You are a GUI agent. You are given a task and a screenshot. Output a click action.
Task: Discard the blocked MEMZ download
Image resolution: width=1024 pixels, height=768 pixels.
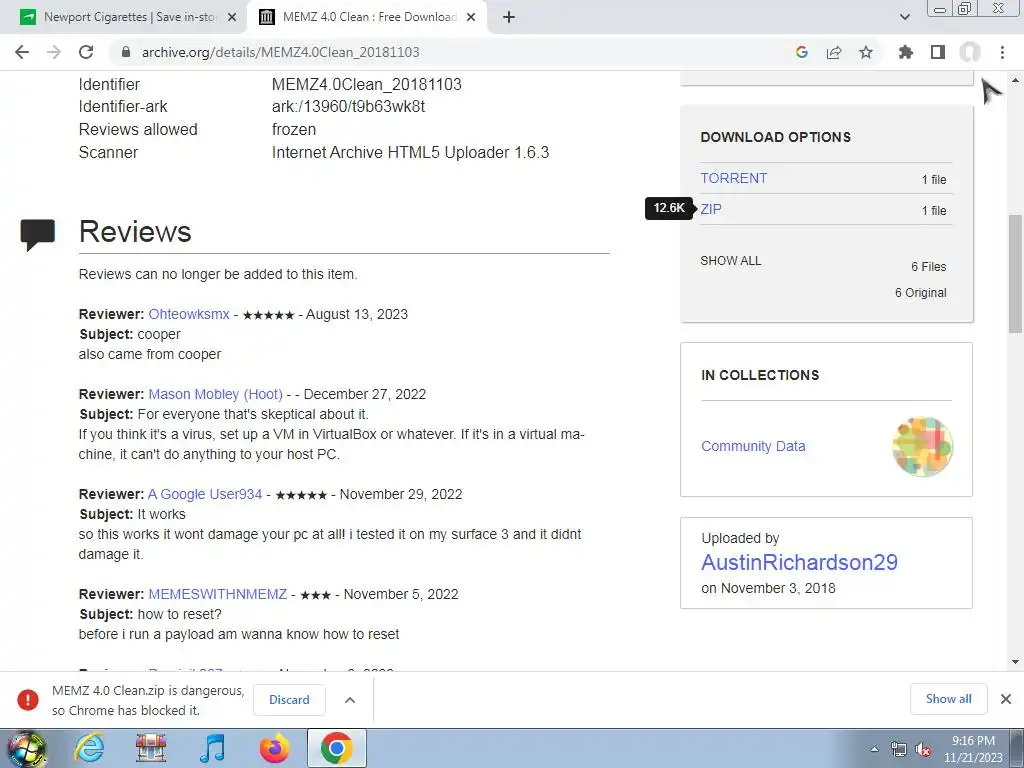click(289, 699)
